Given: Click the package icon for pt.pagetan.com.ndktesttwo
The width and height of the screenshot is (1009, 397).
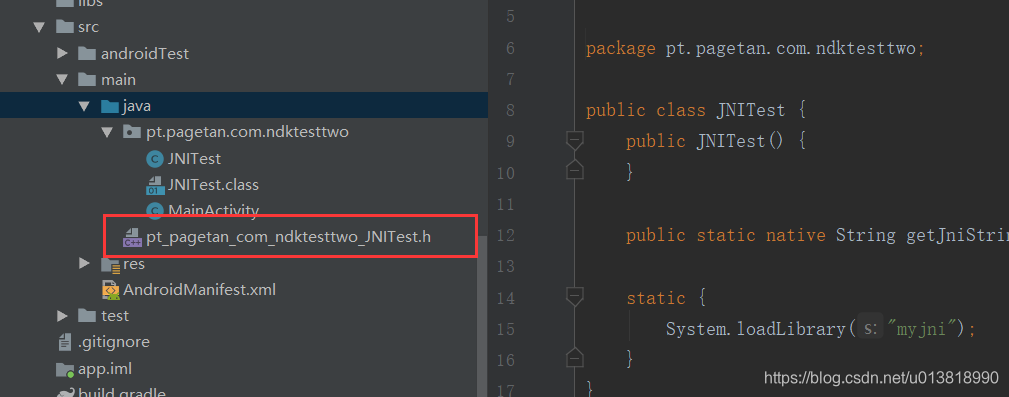Looking at the screenshot, I should (131, 132).
